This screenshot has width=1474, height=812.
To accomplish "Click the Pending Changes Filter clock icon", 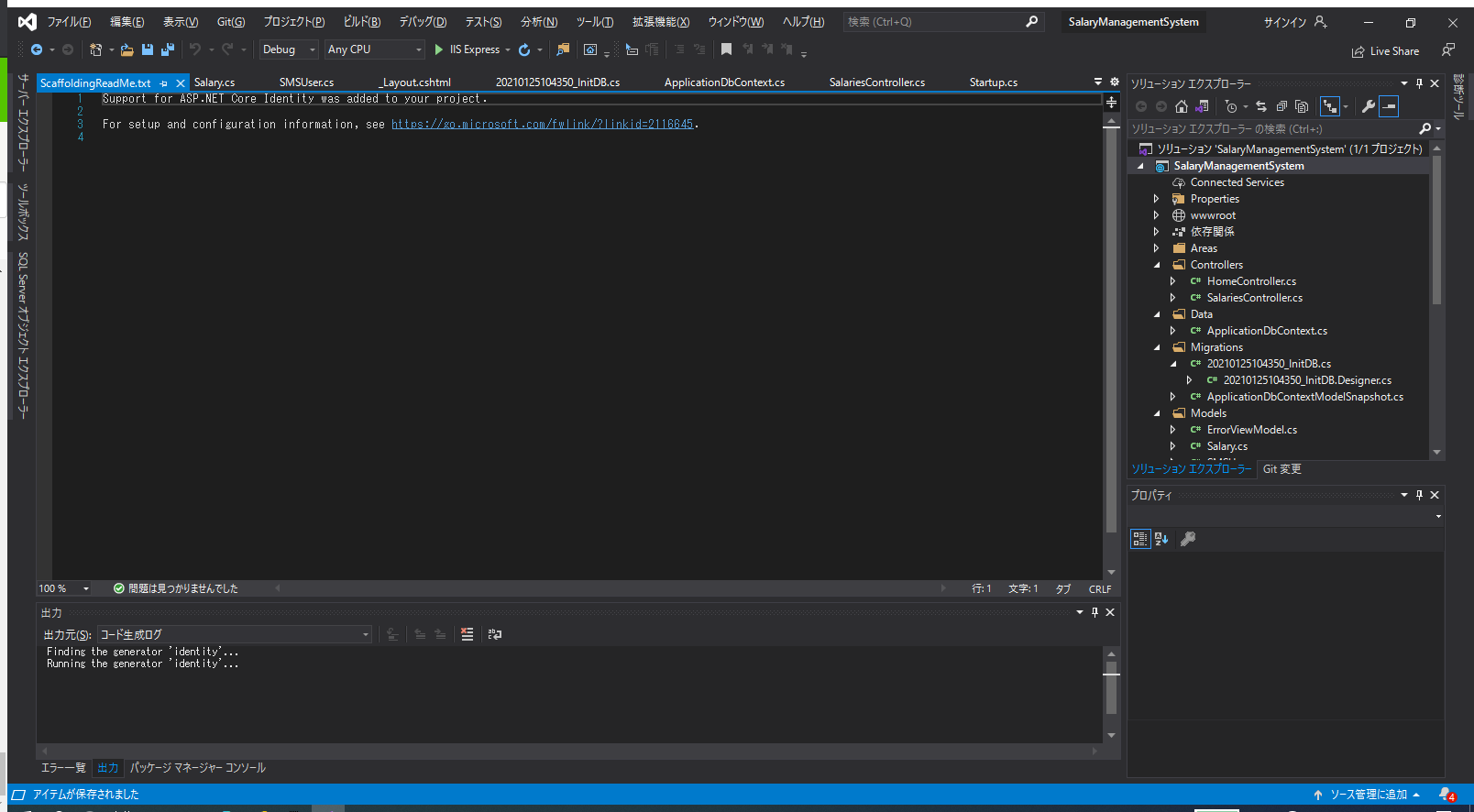I will pyautogui.click(x=1231, y=106).
